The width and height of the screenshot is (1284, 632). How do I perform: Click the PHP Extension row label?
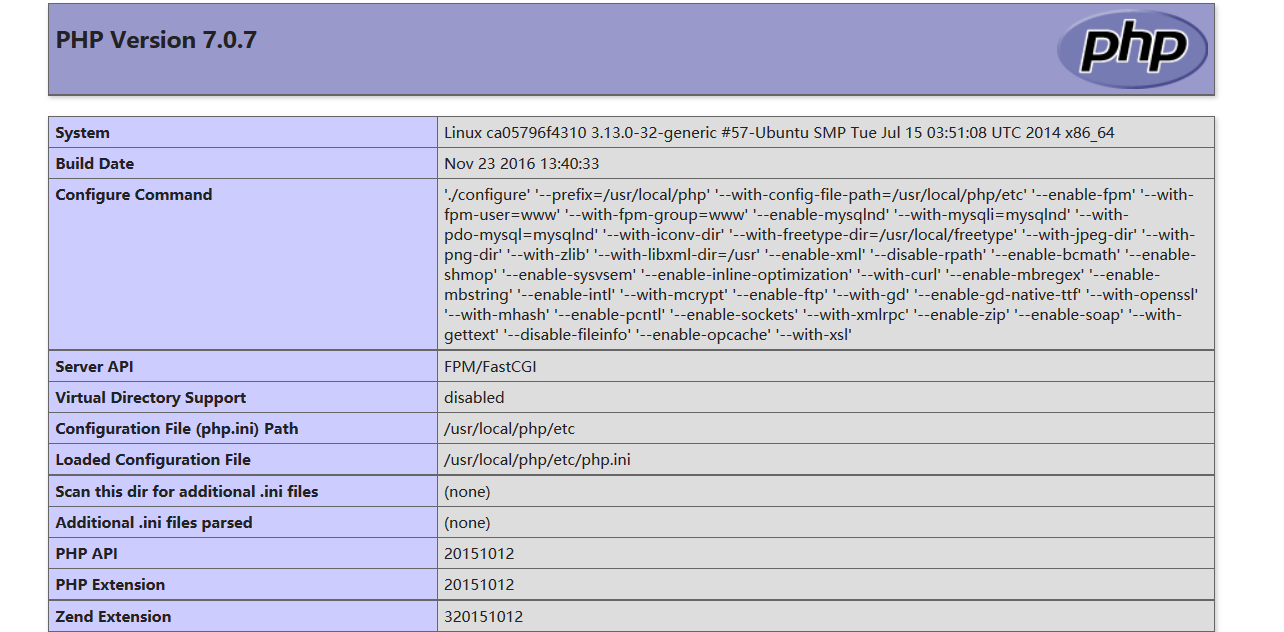click(x=110, y=585)
